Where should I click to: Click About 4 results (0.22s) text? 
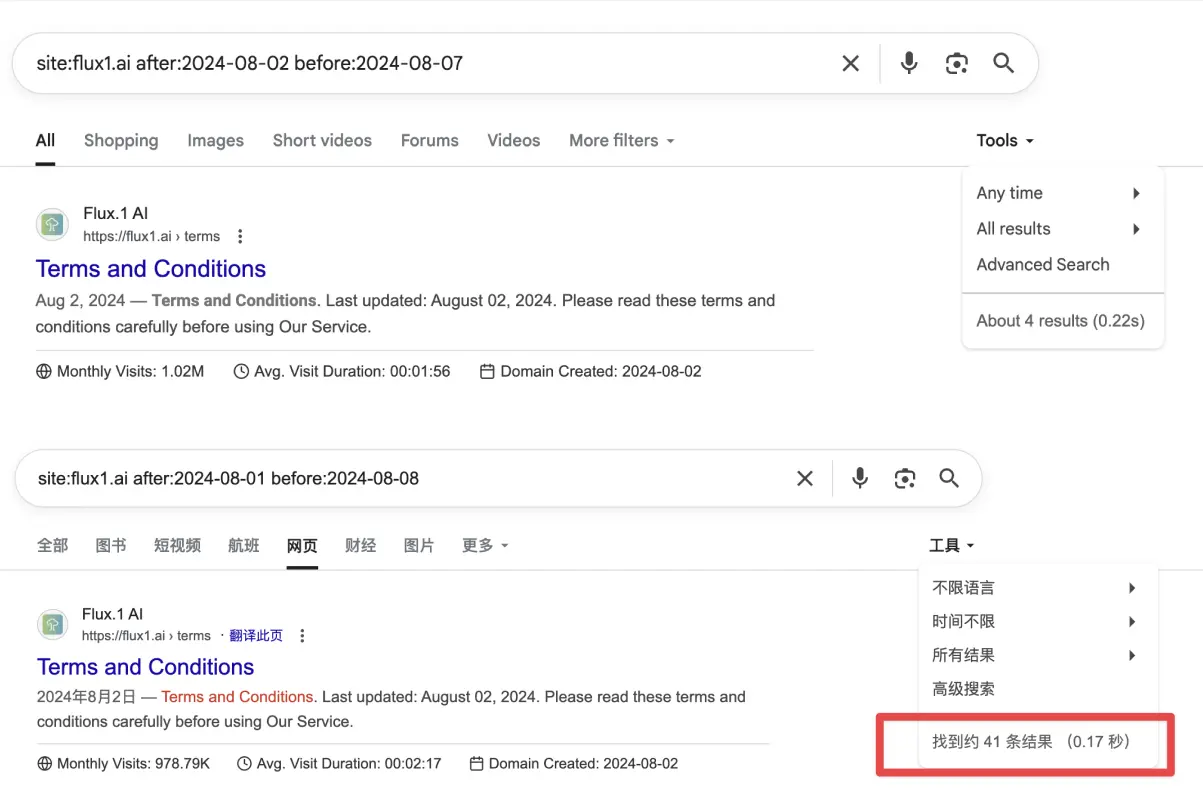[x=1061, y=321]
